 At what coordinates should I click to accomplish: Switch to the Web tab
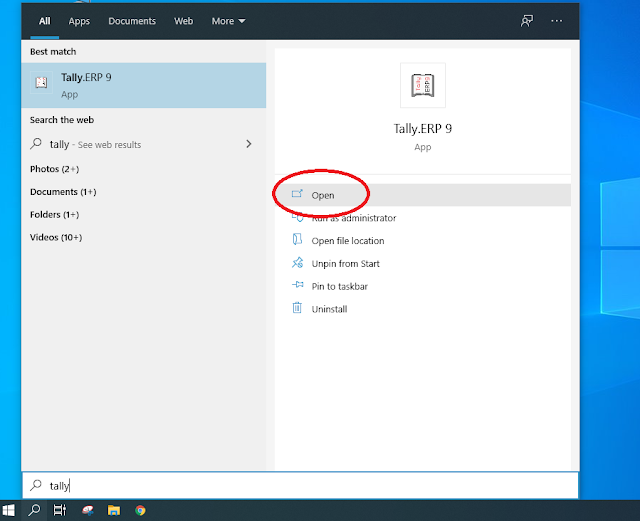tap(183, 21)
